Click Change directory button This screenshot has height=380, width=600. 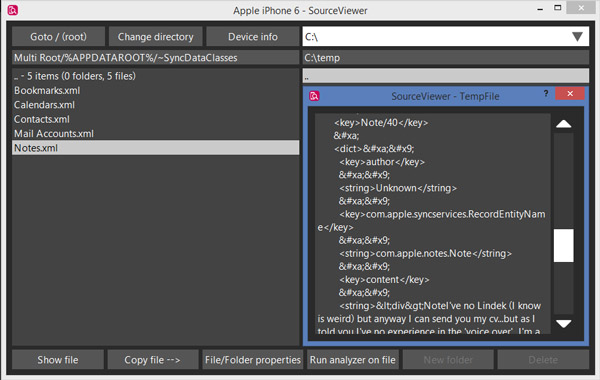[155, 37]
